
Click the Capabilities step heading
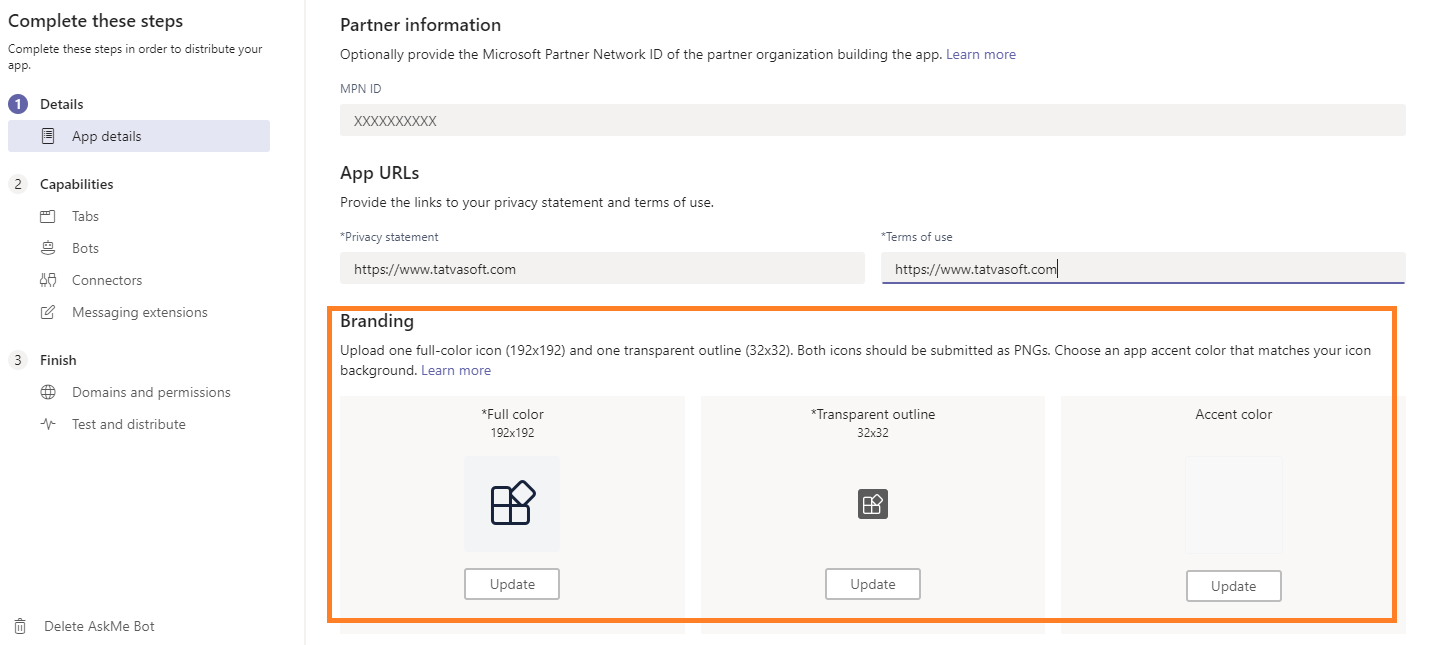77,184
